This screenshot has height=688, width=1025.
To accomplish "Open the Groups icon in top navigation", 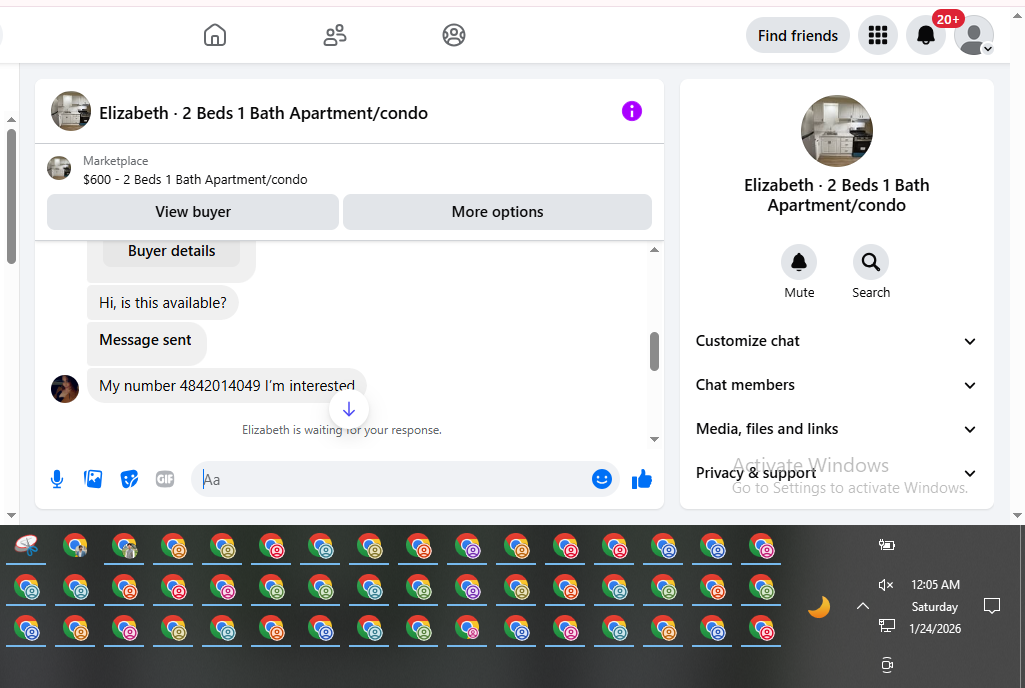I will pos(454,35).
